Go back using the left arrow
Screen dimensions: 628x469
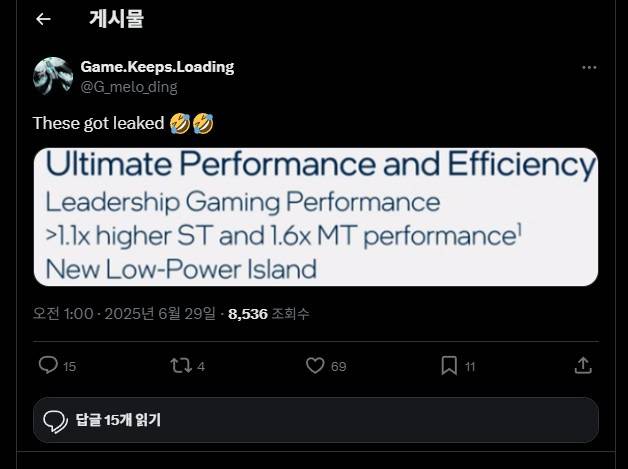point(43,19)
